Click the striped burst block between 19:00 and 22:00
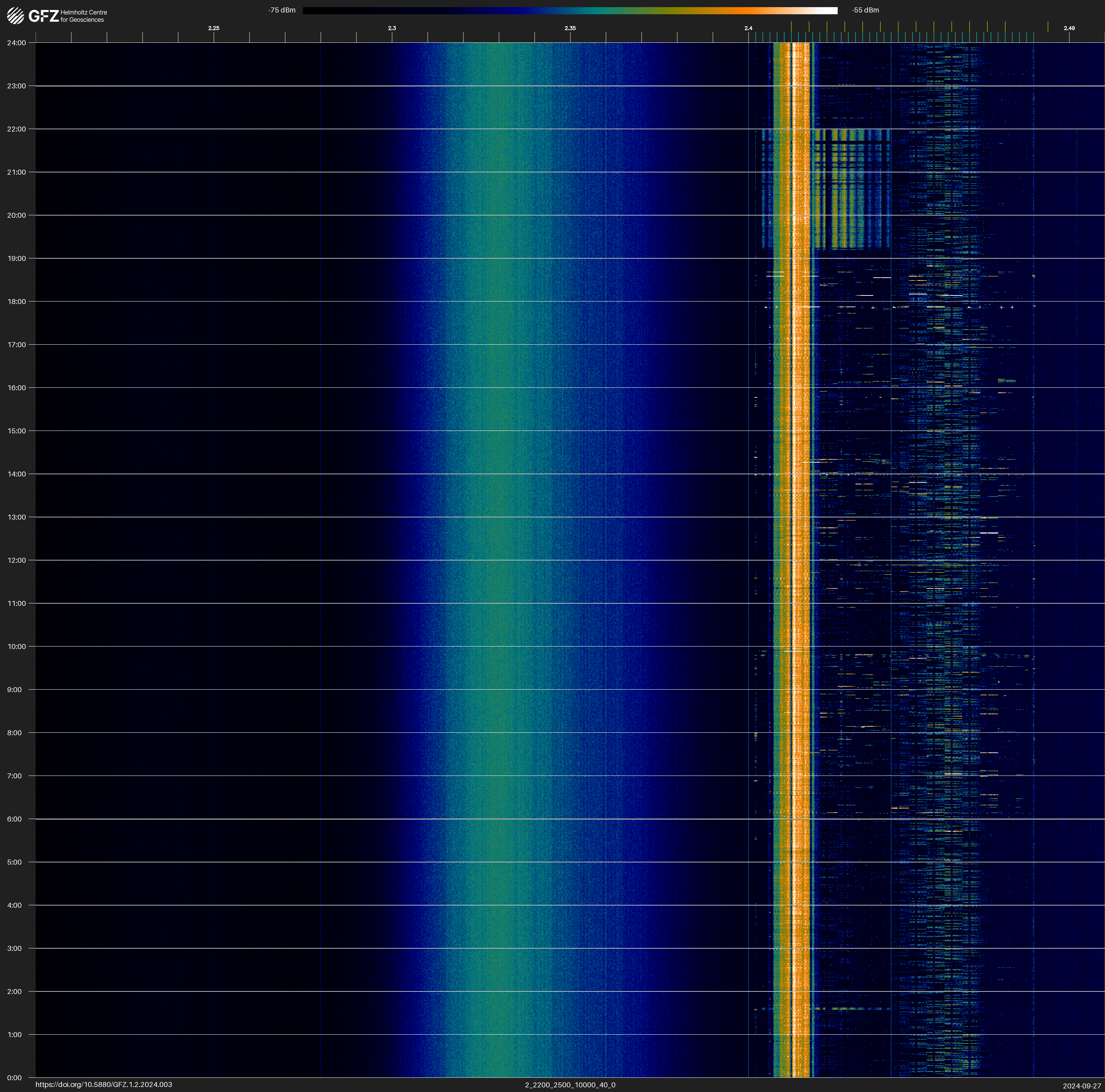The width and height of the screenshot is (1105, 1092). (851, 189)
